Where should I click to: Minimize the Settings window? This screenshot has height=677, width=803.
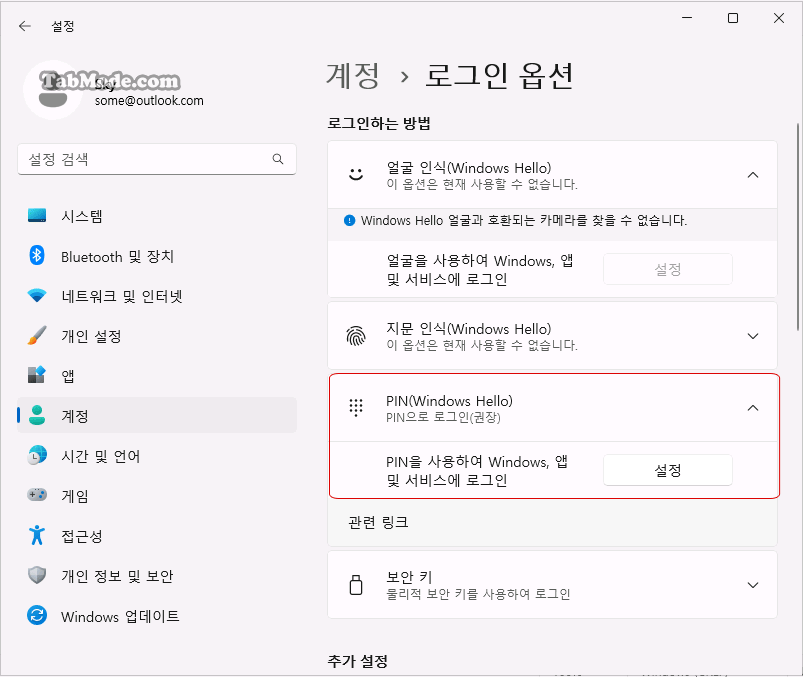687,18
